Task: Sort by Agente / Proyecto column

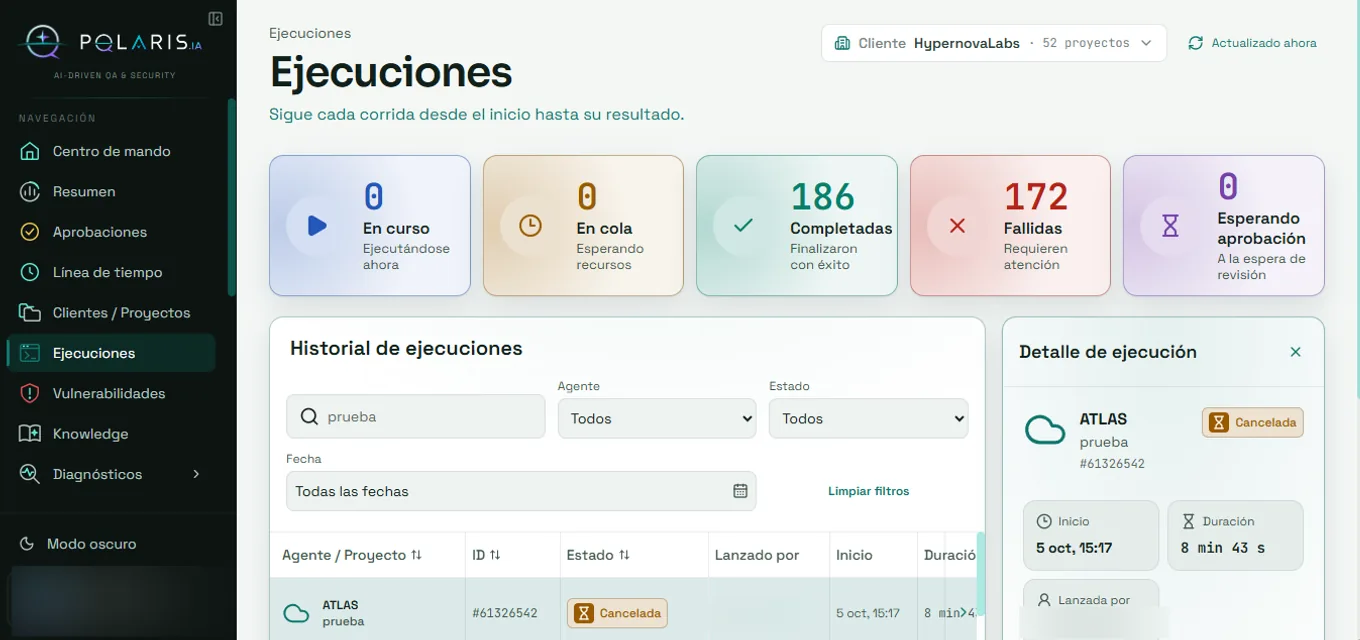Action: pos(352,555)
